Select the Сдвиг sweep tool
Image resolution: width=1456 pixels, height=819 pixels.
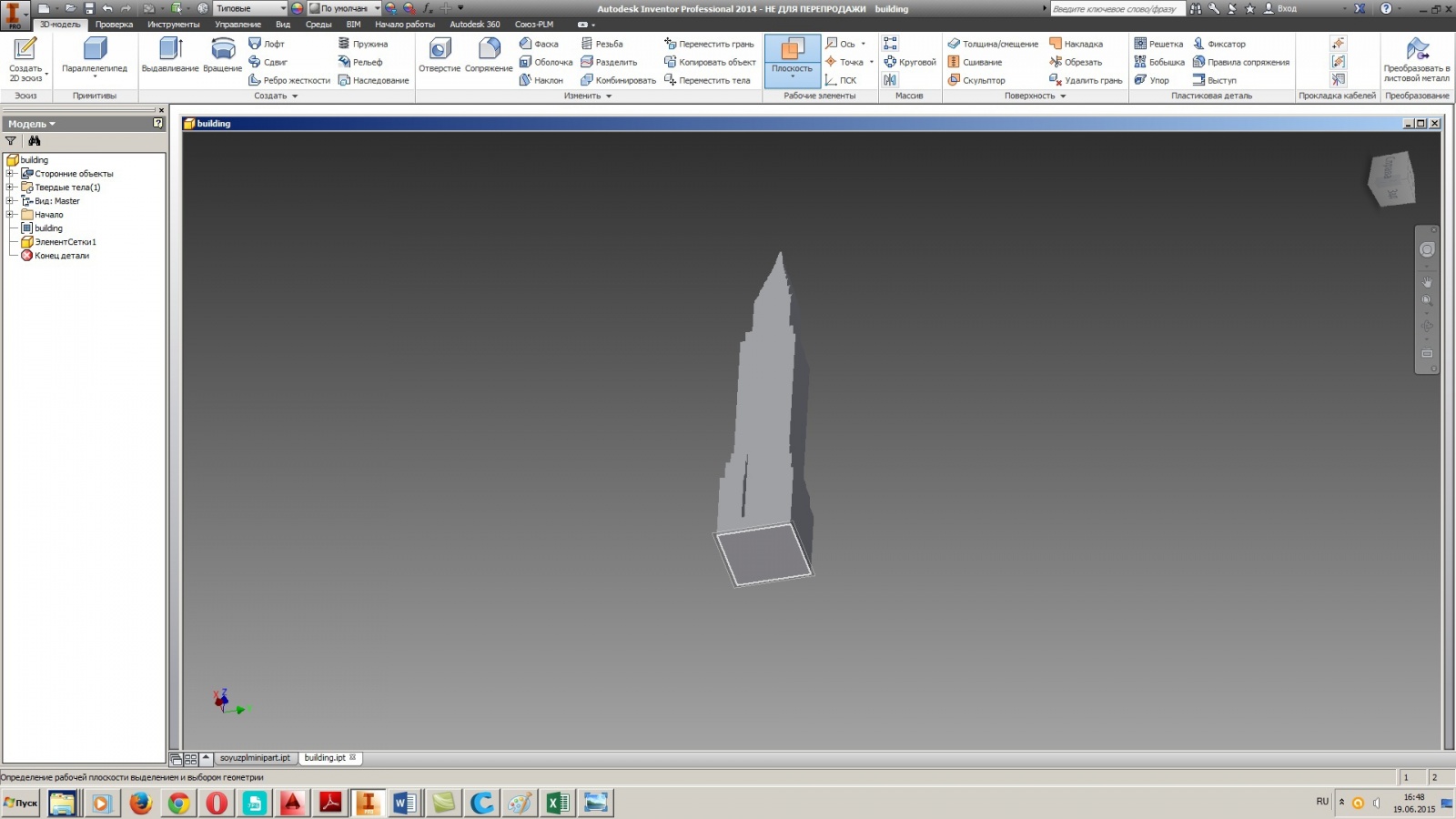[268, 62]
